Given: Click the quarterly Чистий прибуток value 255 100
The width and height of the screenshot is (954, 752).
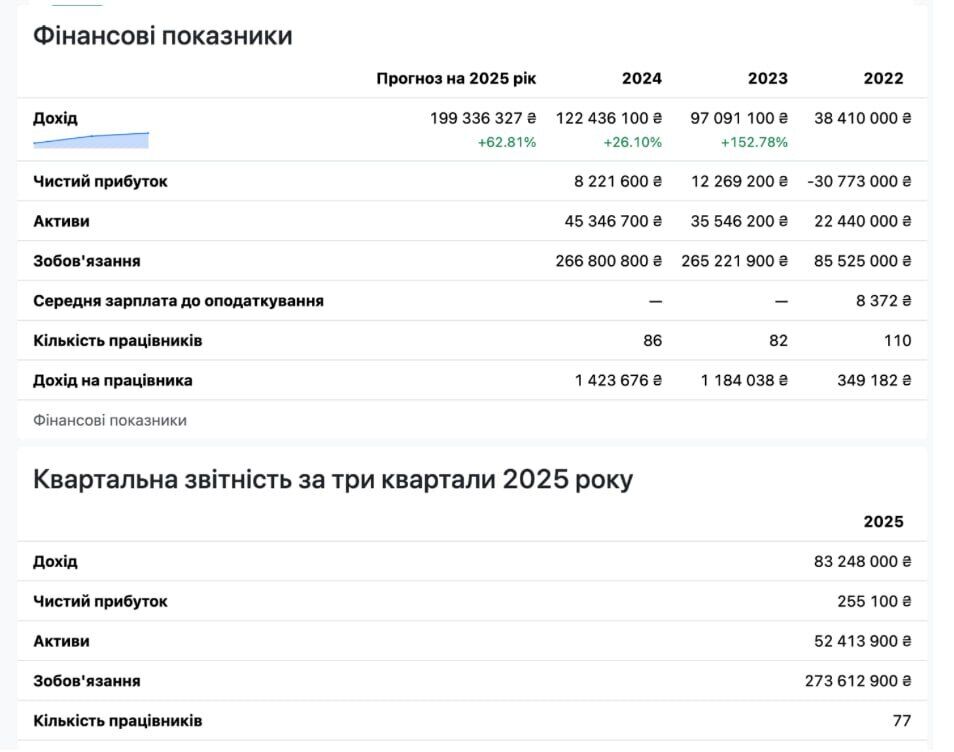Looking at the screenshot, I should click(x=874, y=600).
